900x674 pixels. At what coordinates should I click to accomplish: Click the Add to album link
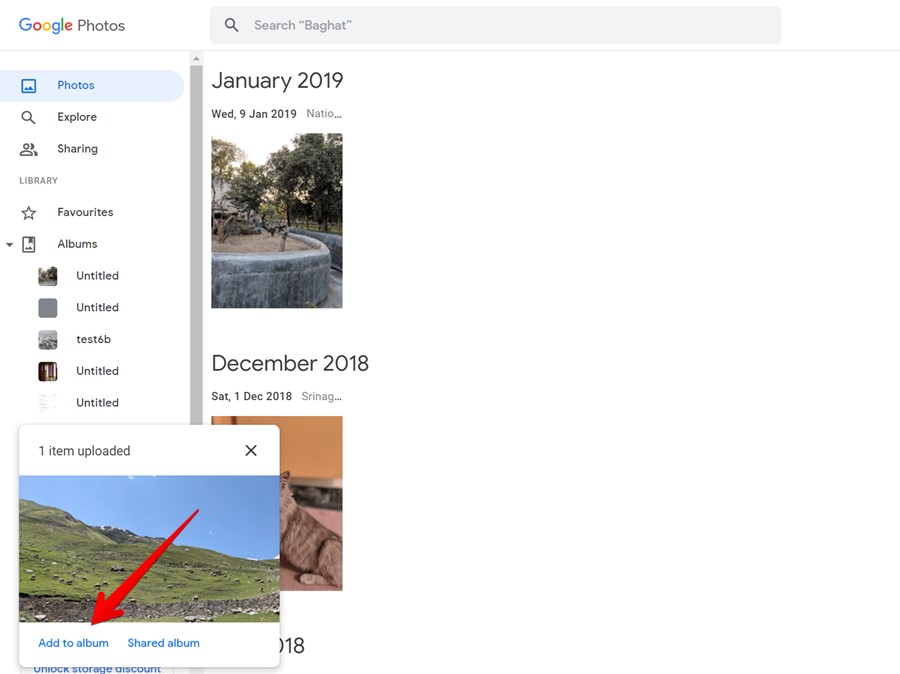click(73, 643)
